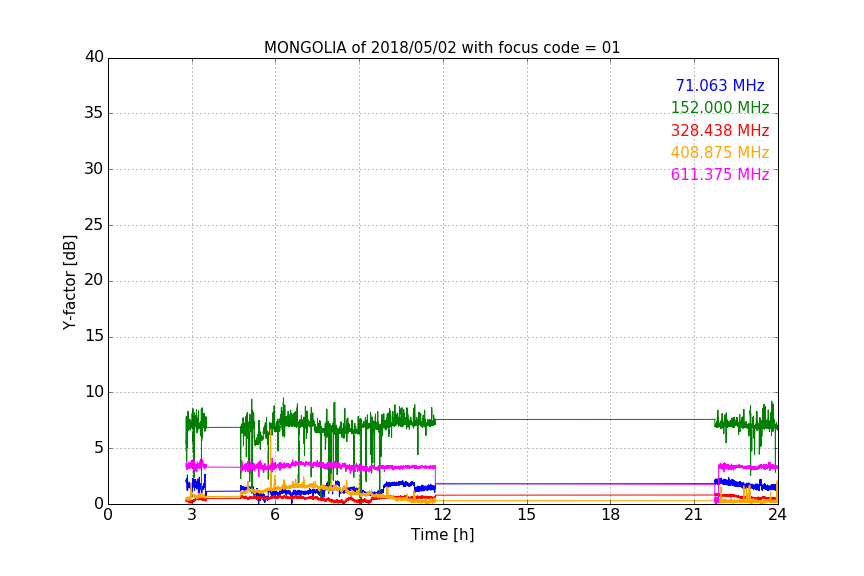864x576 pixels.
Task: Click the y-axis tick label 40
Action: click(94, 57)
